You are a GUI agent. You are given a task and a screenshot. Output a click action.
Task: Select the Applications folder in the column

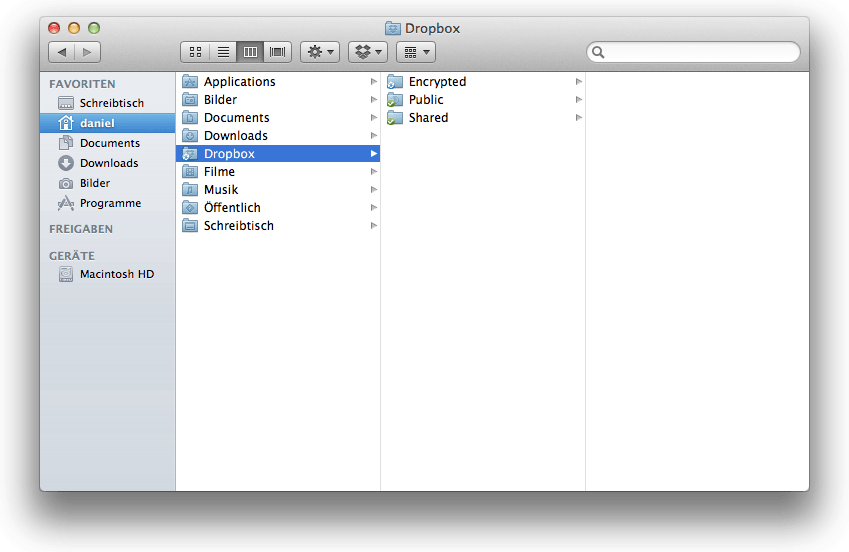[x=278, y=82]
